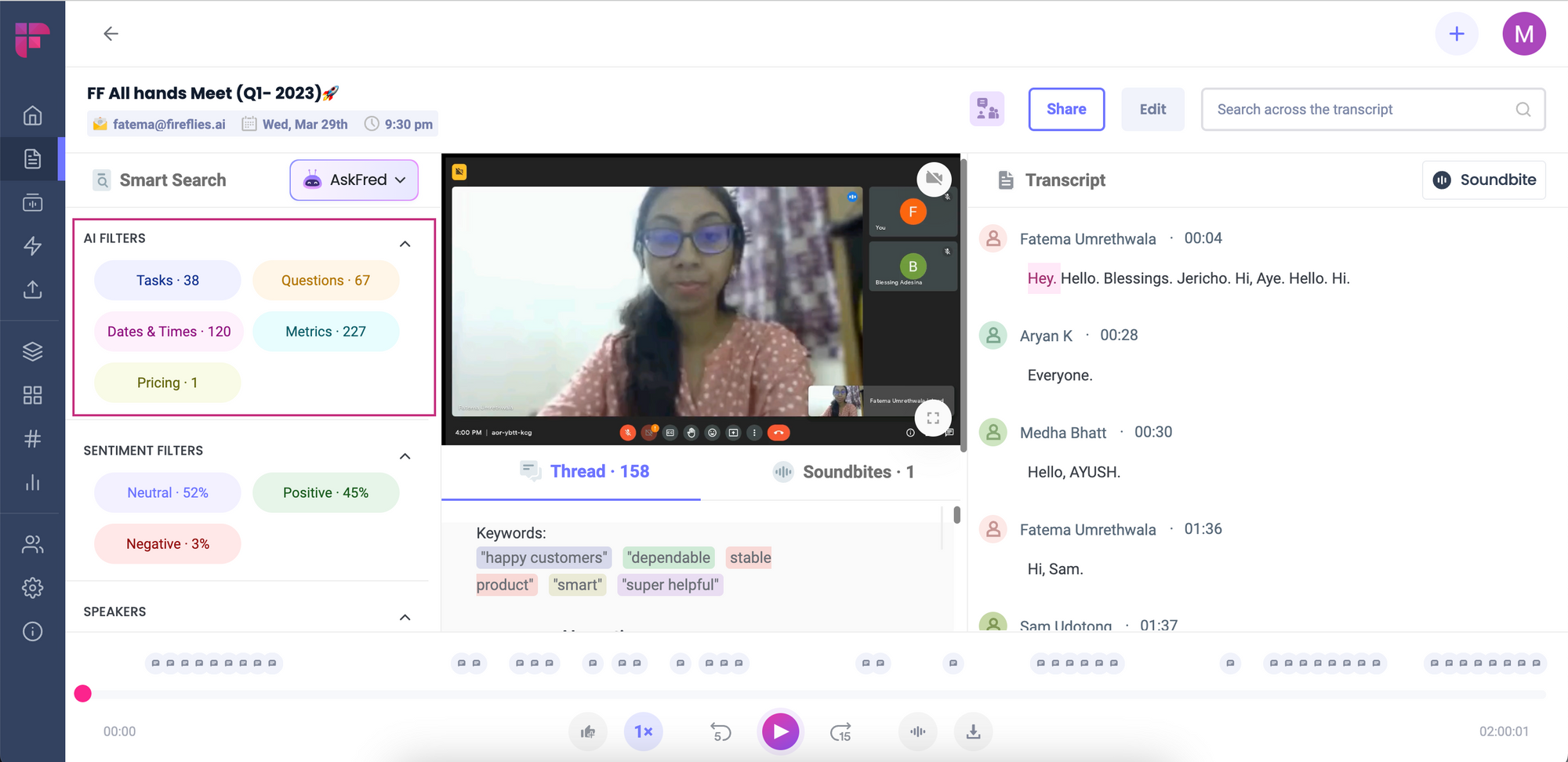Click the audio waveform icon near playback controls

point(917,731)
